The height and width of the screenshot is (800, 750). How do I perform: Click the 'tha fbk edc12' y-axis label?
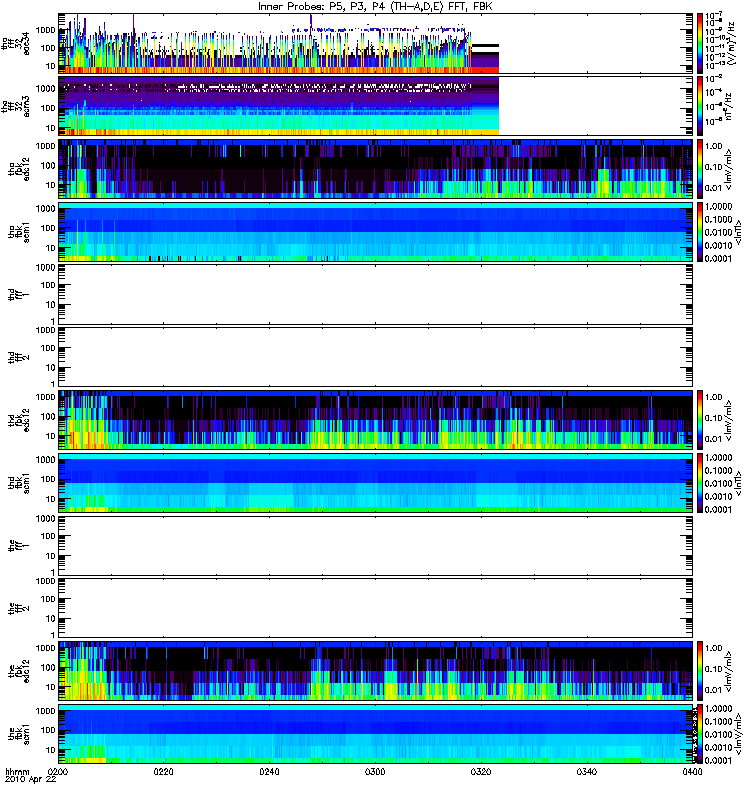click(x=19, y=169)
